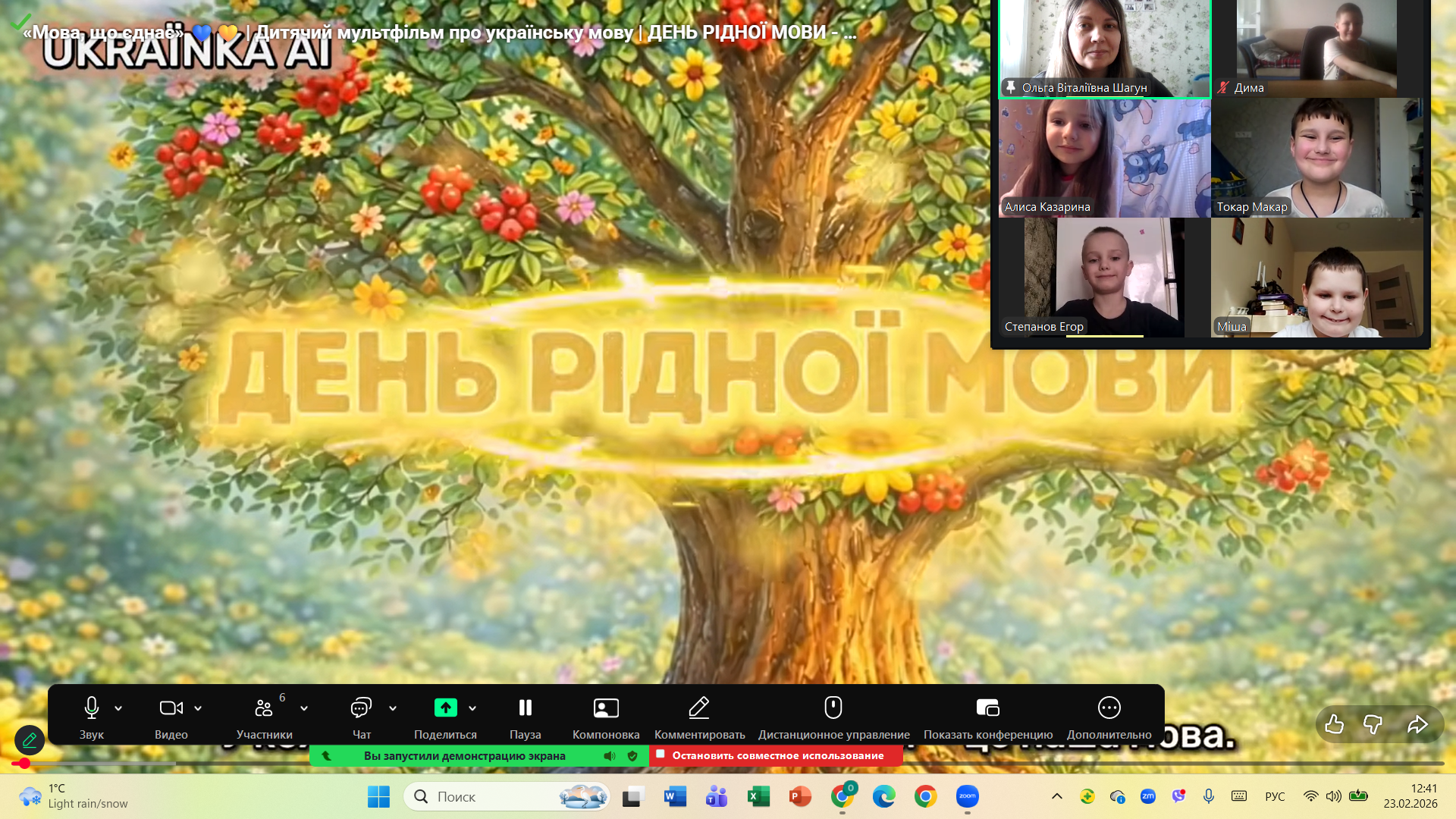The width and height of the screenshot is (1456, 819).
Task: Click Остановить совместное использование button
Action: (776, 755)
